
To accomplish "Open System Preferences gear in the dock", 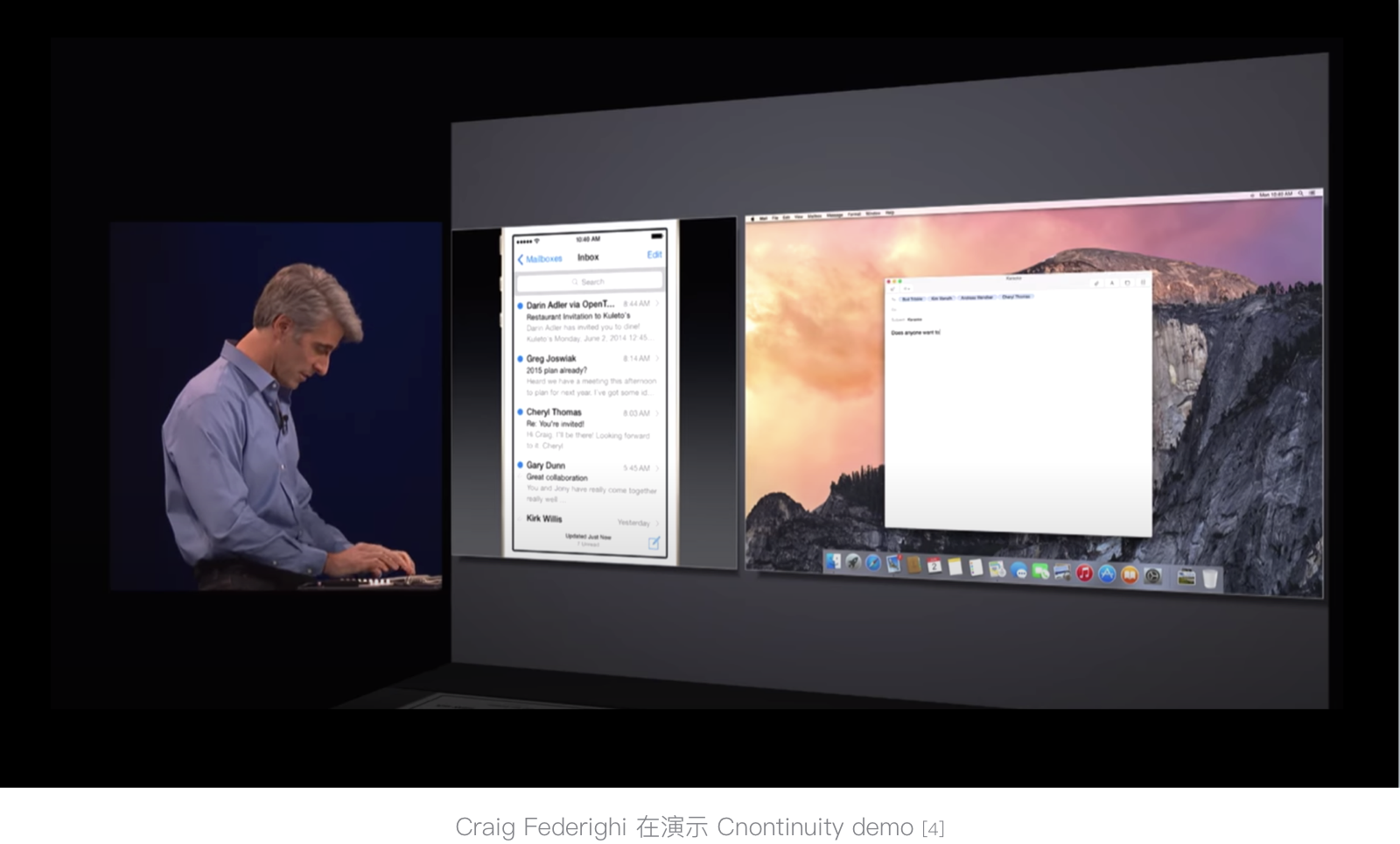I will (x=1153, y=576).
